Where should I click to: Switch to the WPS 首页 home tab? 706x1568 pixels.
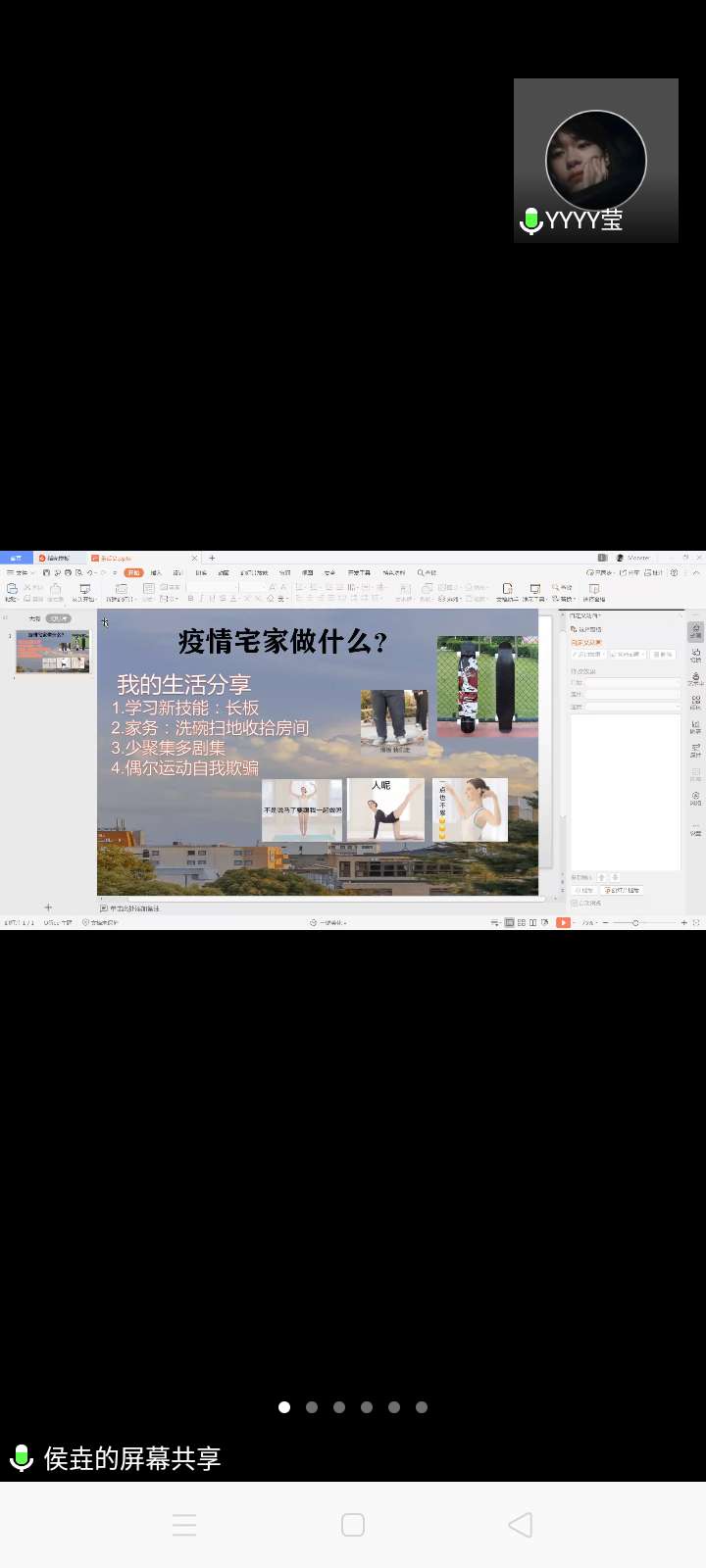coord(16,558)
